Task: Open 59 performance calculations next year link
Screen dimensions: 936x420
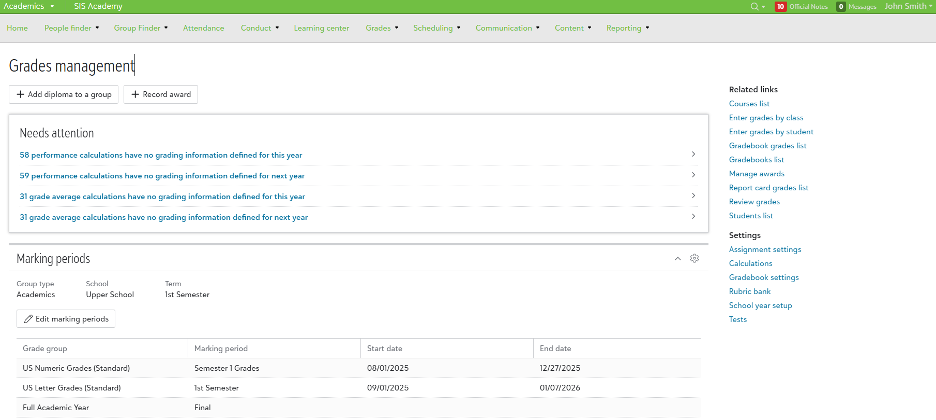Action: tap(162, 176)
